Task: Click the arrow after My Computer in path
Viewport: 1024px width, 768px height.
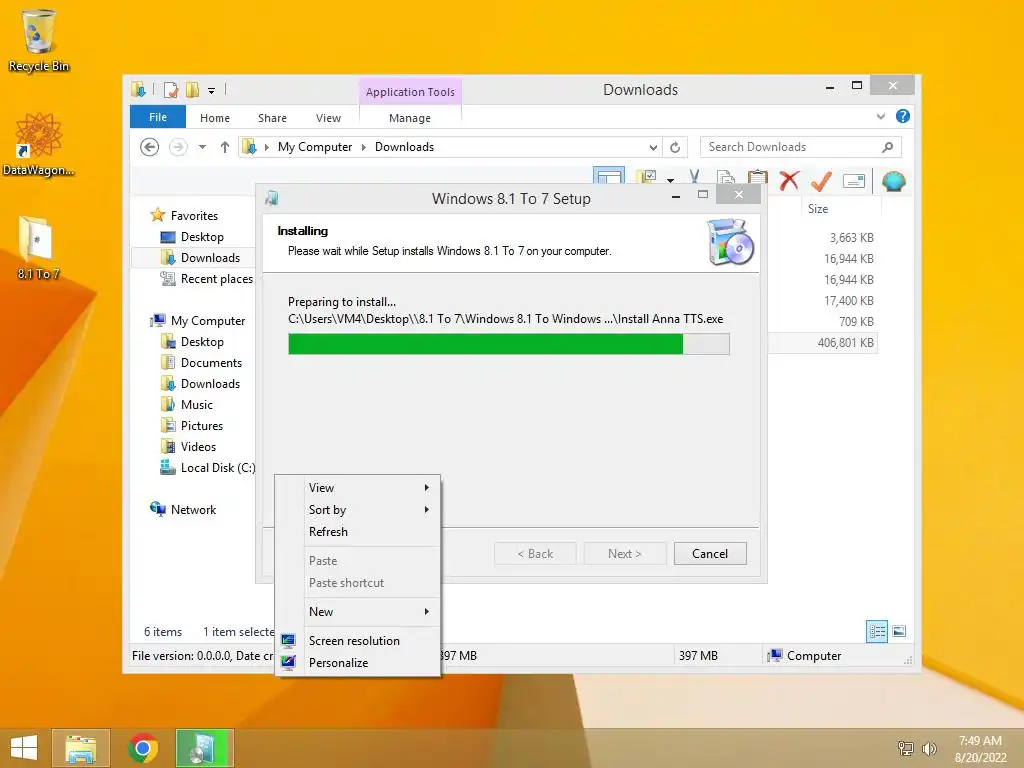Action: click(364, 148)
